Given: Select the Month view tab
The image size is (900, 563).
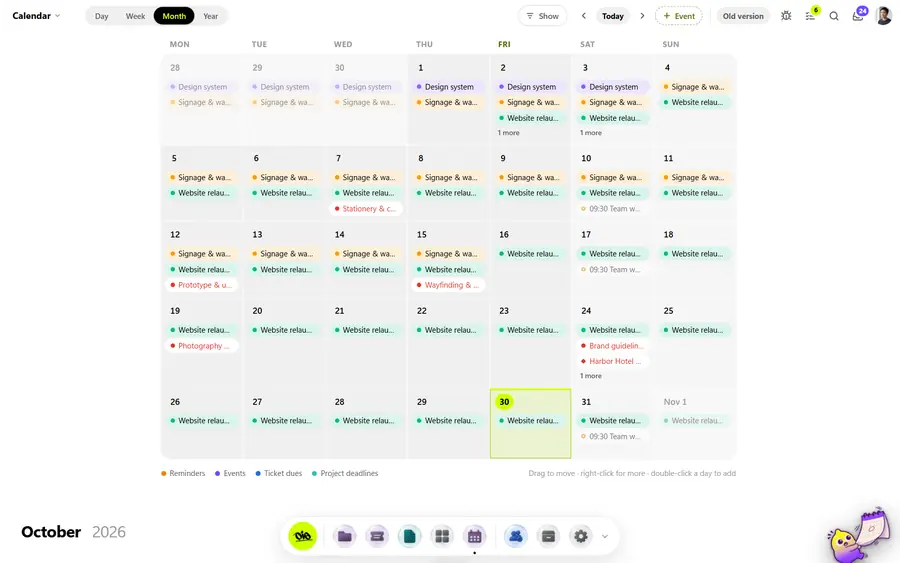Looking at the screenshot, I should pyautogui.click(x=174, y=16).
